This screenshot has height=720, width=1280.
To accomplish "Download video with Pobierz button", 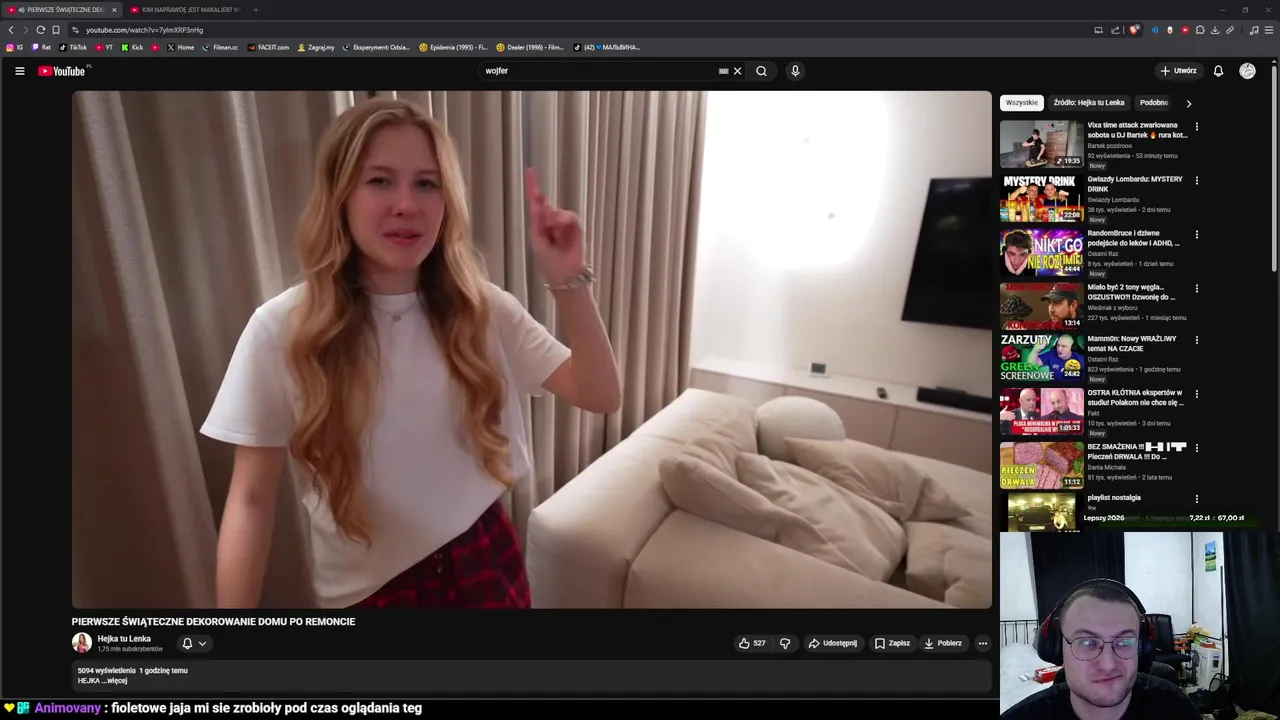I will 943,643.
